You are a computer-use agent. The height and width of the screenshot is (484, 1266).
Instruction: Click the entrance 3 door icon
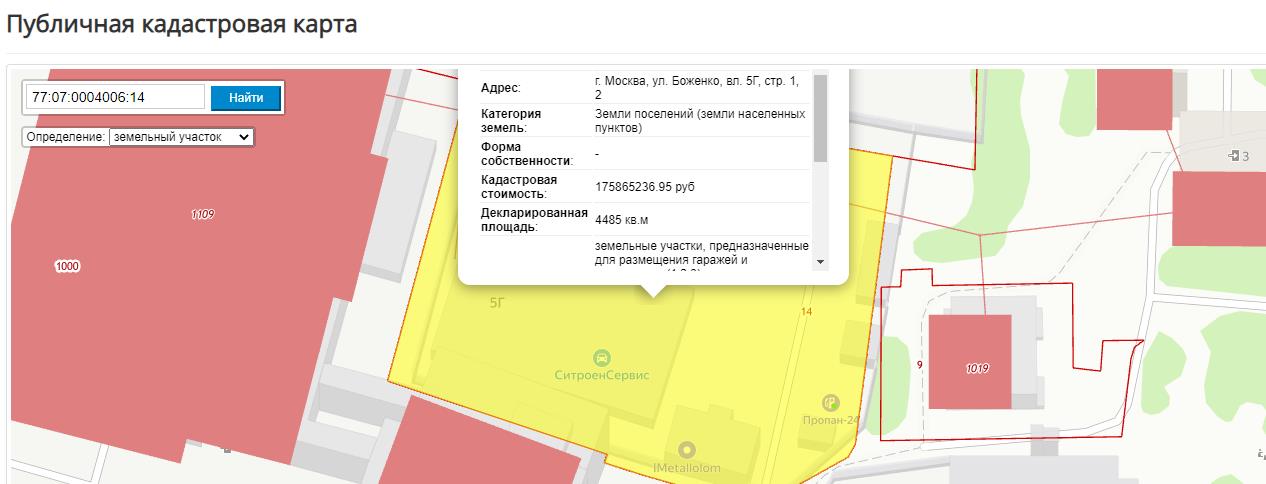[1233, 156]
